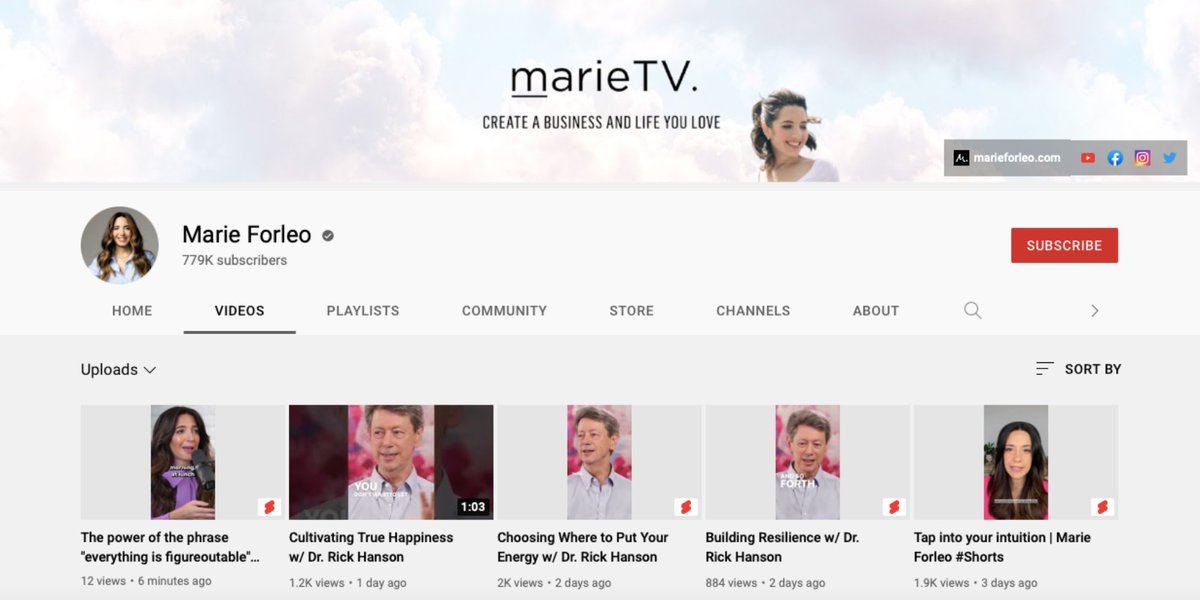
Task: Click the 1:03 duration badge
Action: 472,507
